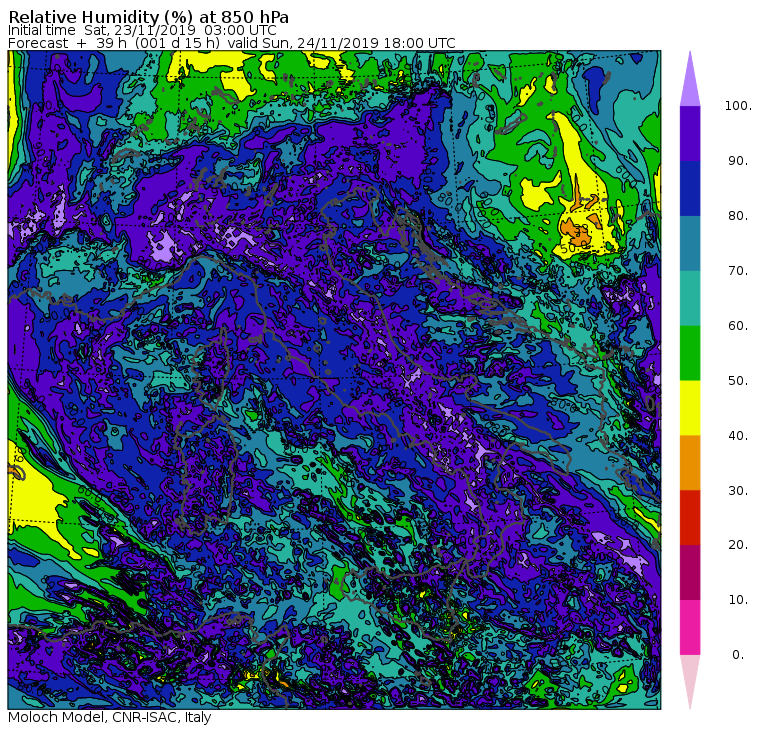Click the 10-20 maroon legend swatch
The height and width of the screenshot is (731, 760).
690,572
